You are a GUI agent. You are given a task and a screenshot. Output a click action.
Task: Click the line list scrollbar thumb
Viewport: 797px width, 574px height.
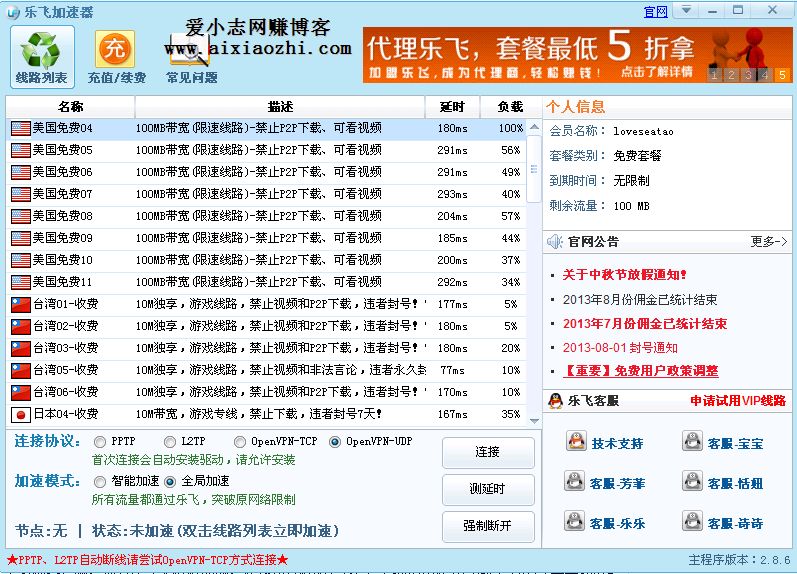coord(534,168)
